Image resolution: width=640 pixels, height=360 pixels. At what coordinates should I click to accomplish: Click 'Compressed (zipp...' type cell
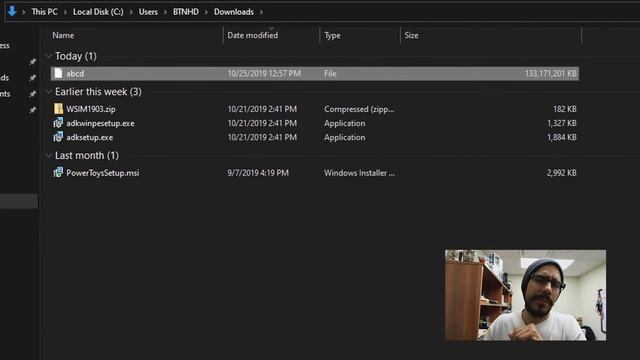click(x=359, y=109)
